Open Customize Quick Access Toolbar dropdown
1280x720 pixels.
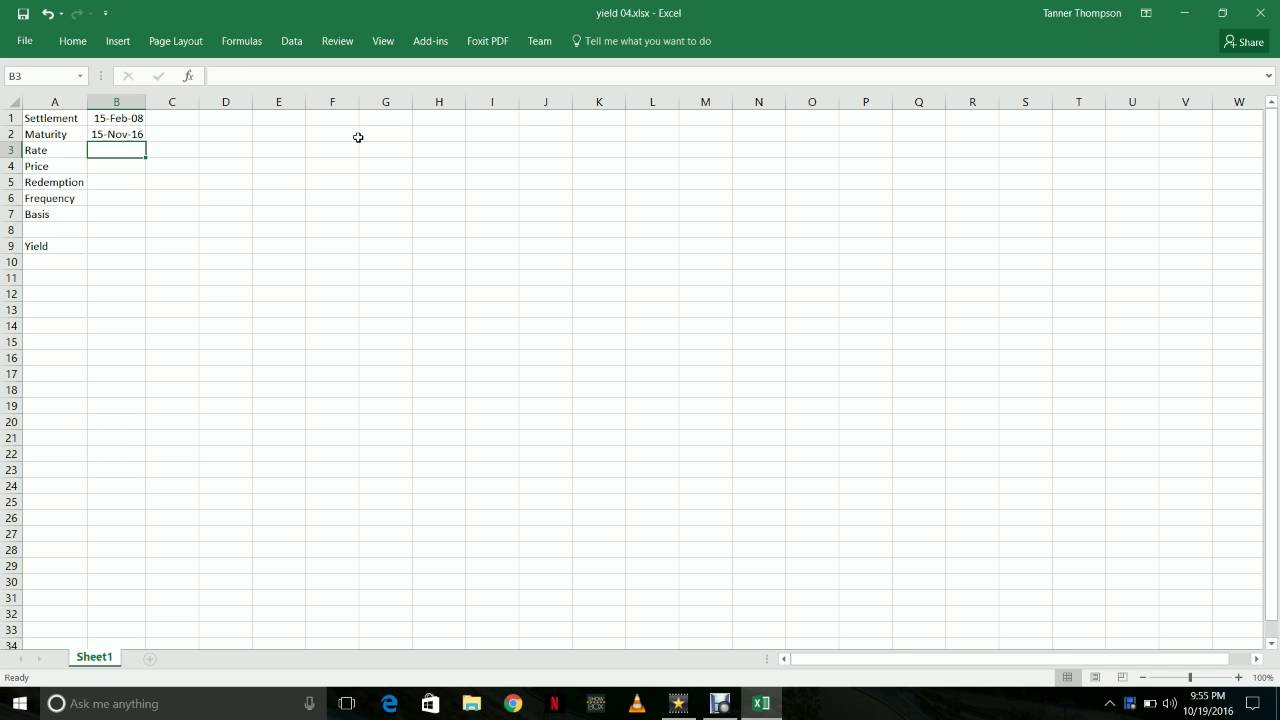tap(105, 14)
